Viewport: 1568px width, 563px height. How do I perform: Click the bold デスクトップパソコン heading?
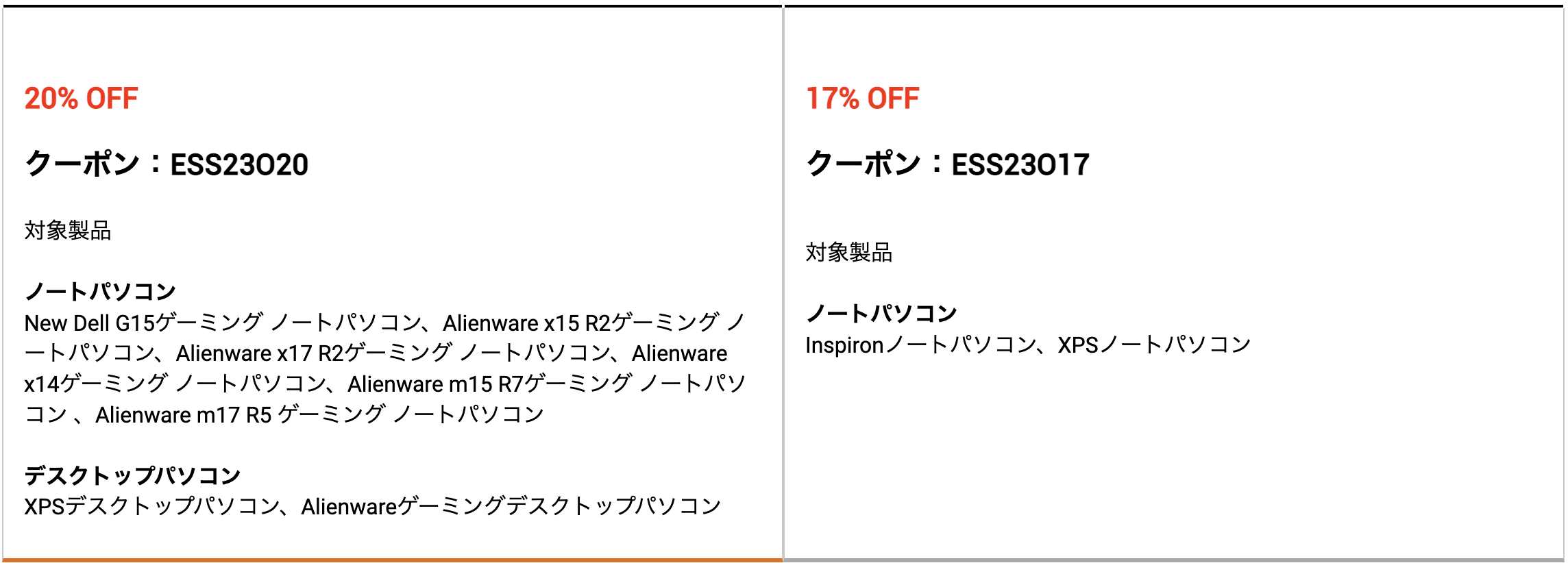(132, 475)
